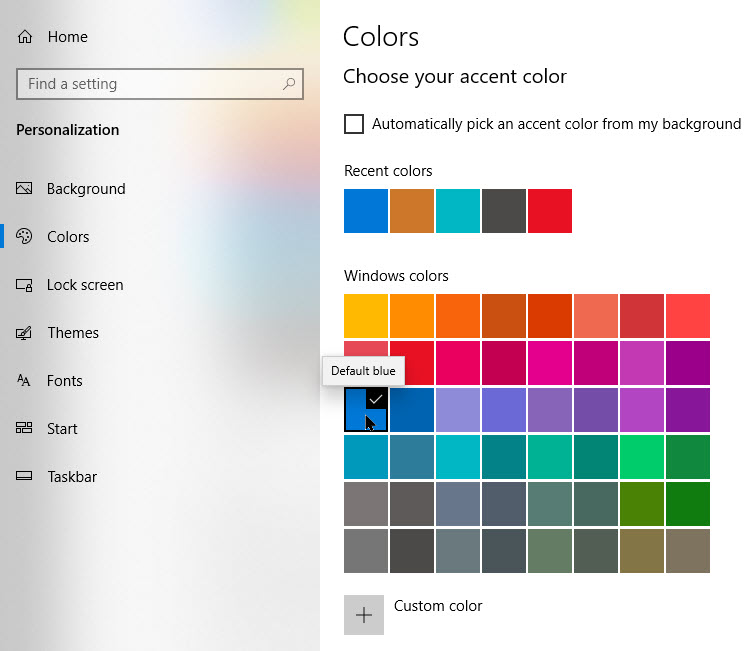Viewport: 756px width, 651px height.
Task: Click the Taskbar icon in sidebar
Action: (25, 477)
